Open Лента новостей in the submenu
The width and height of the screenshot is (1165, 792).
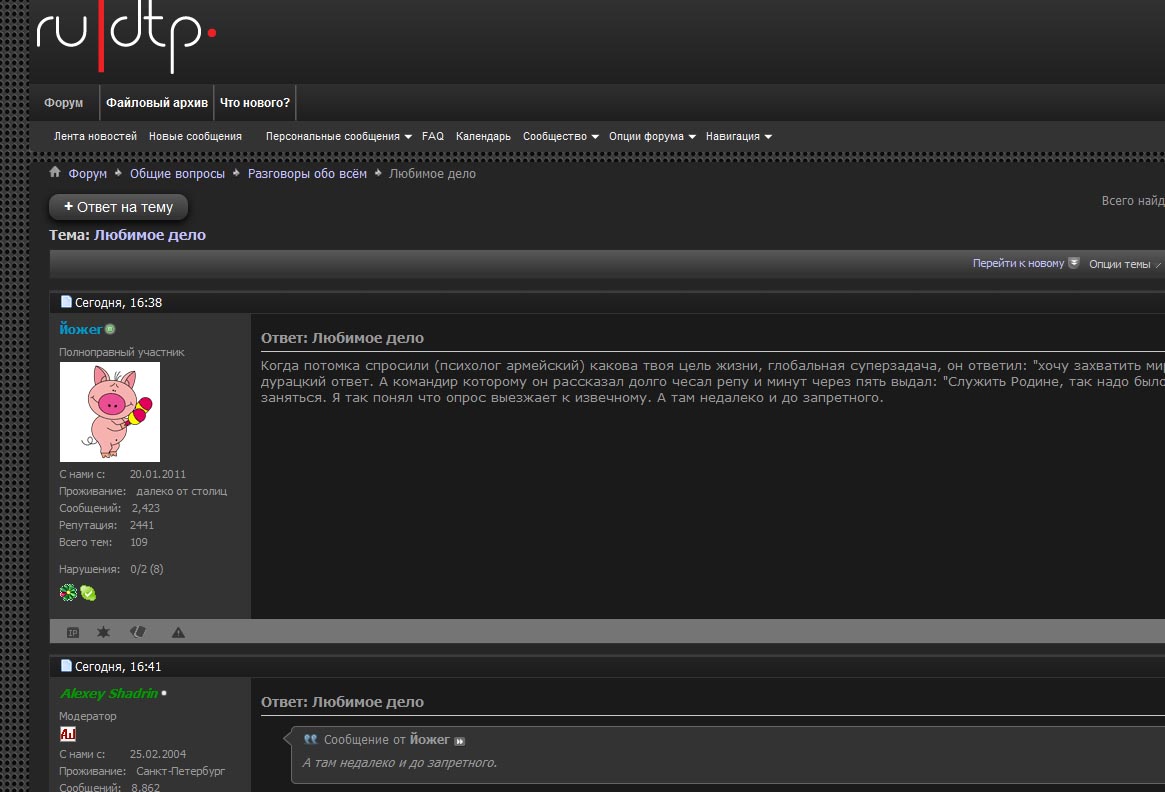pyautogui.click(x=95, y=137)
